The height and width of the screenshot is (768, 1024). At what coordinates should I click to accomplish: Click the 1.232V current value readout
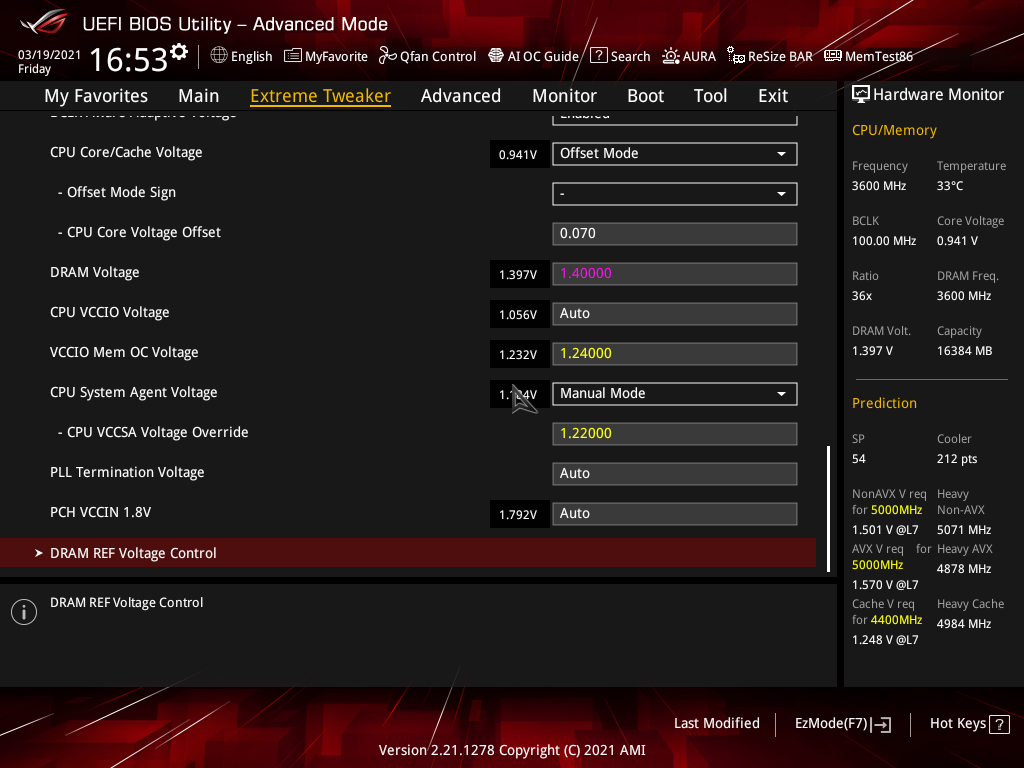pos(519,354)
